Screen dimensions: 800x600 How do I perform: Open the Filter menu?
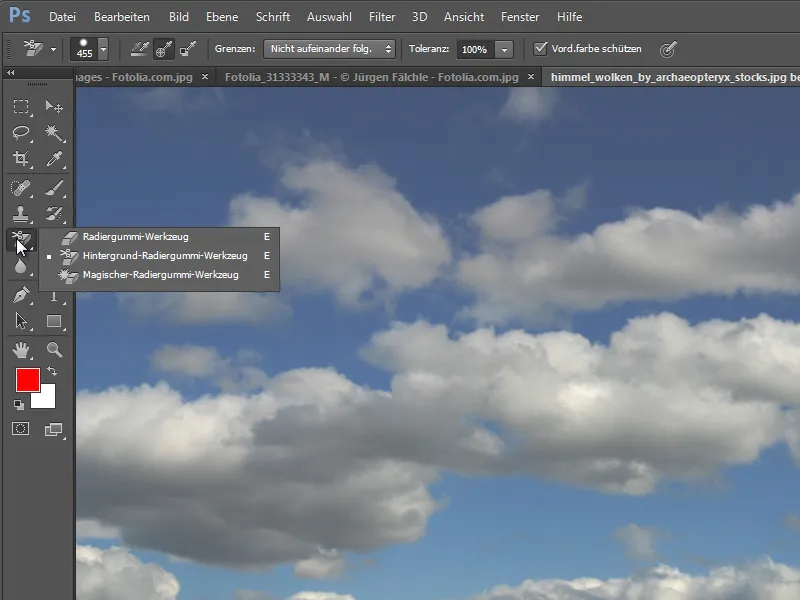pyautogui.click(x=382, y=17)
